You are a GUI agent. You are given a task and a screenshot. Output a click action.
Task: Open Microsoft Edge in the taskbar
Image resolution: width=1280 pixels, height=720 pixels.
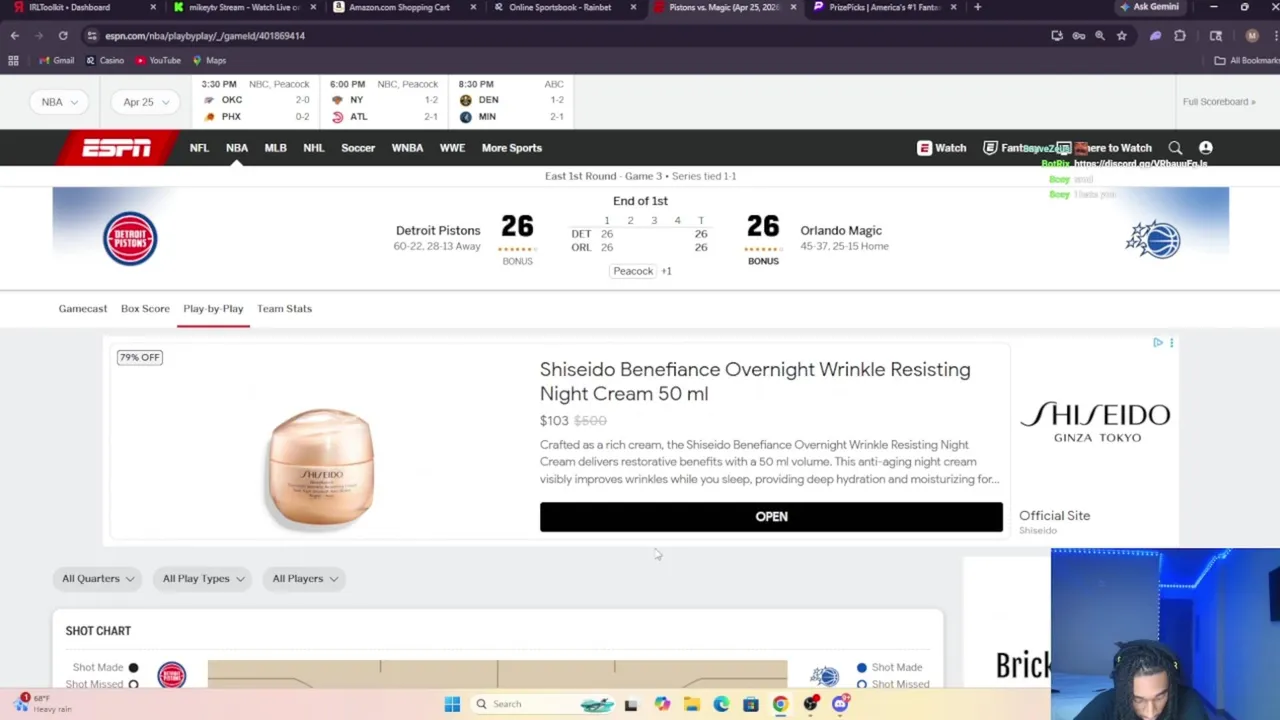(x=721, y=704)
